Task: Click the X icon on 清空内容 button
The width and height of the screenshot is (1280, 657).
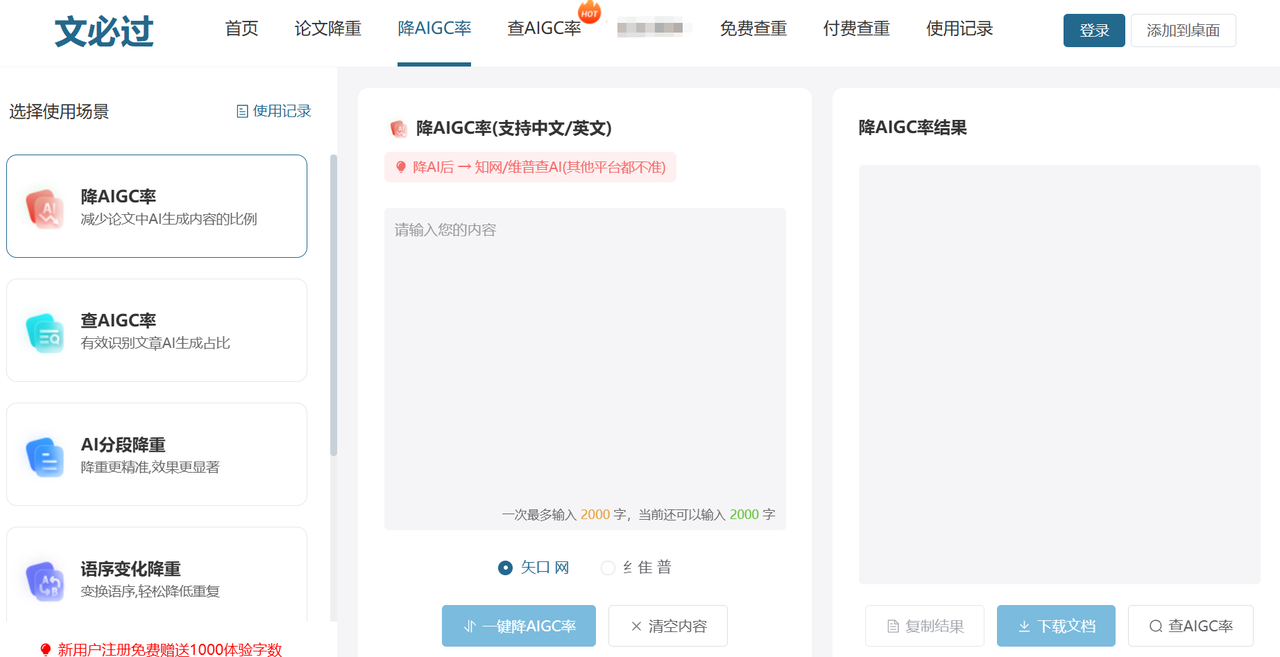Action: pyautogui.click(x=636, y=626)
